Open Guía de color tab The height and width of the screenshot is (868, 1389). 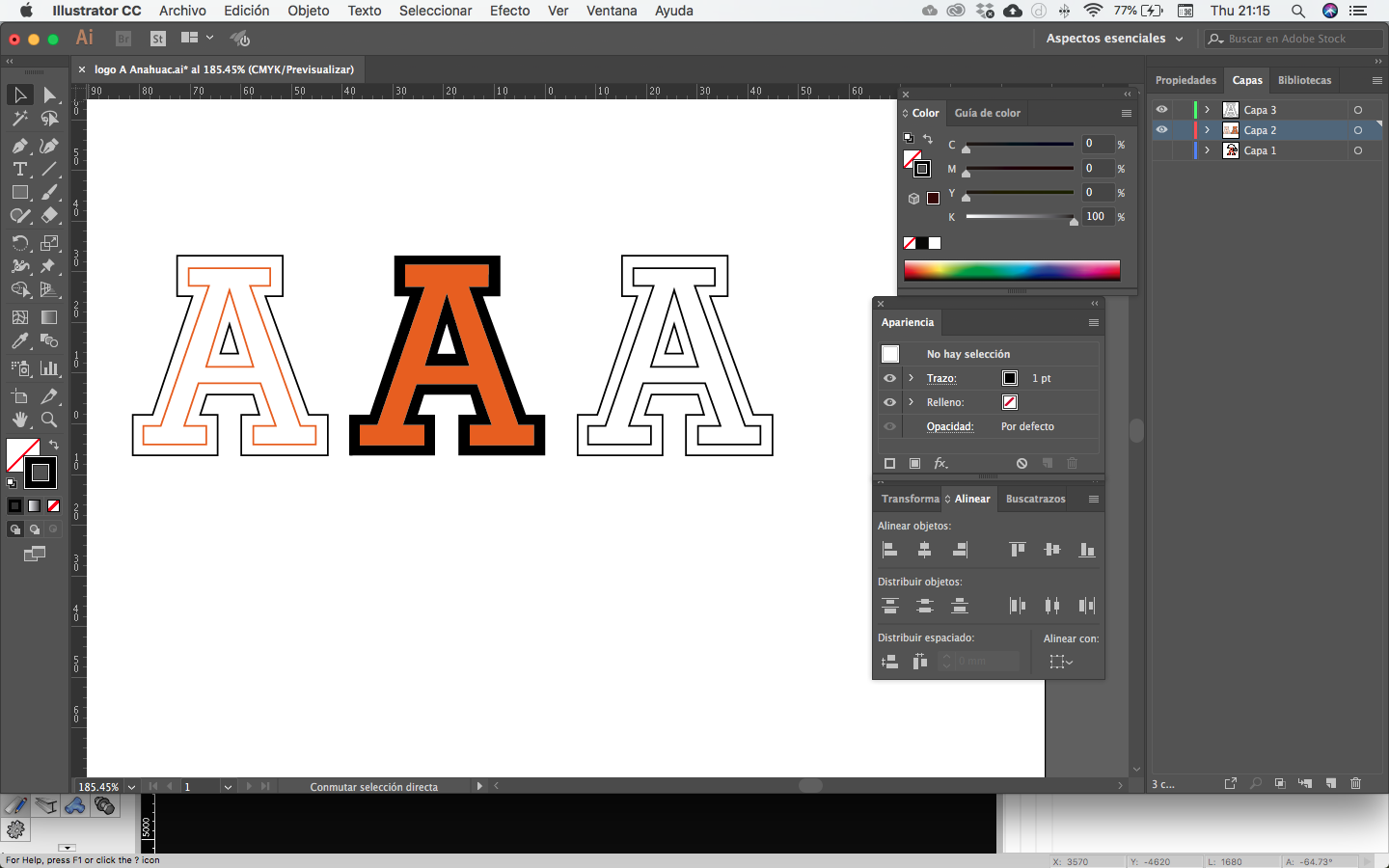[987, 113]
